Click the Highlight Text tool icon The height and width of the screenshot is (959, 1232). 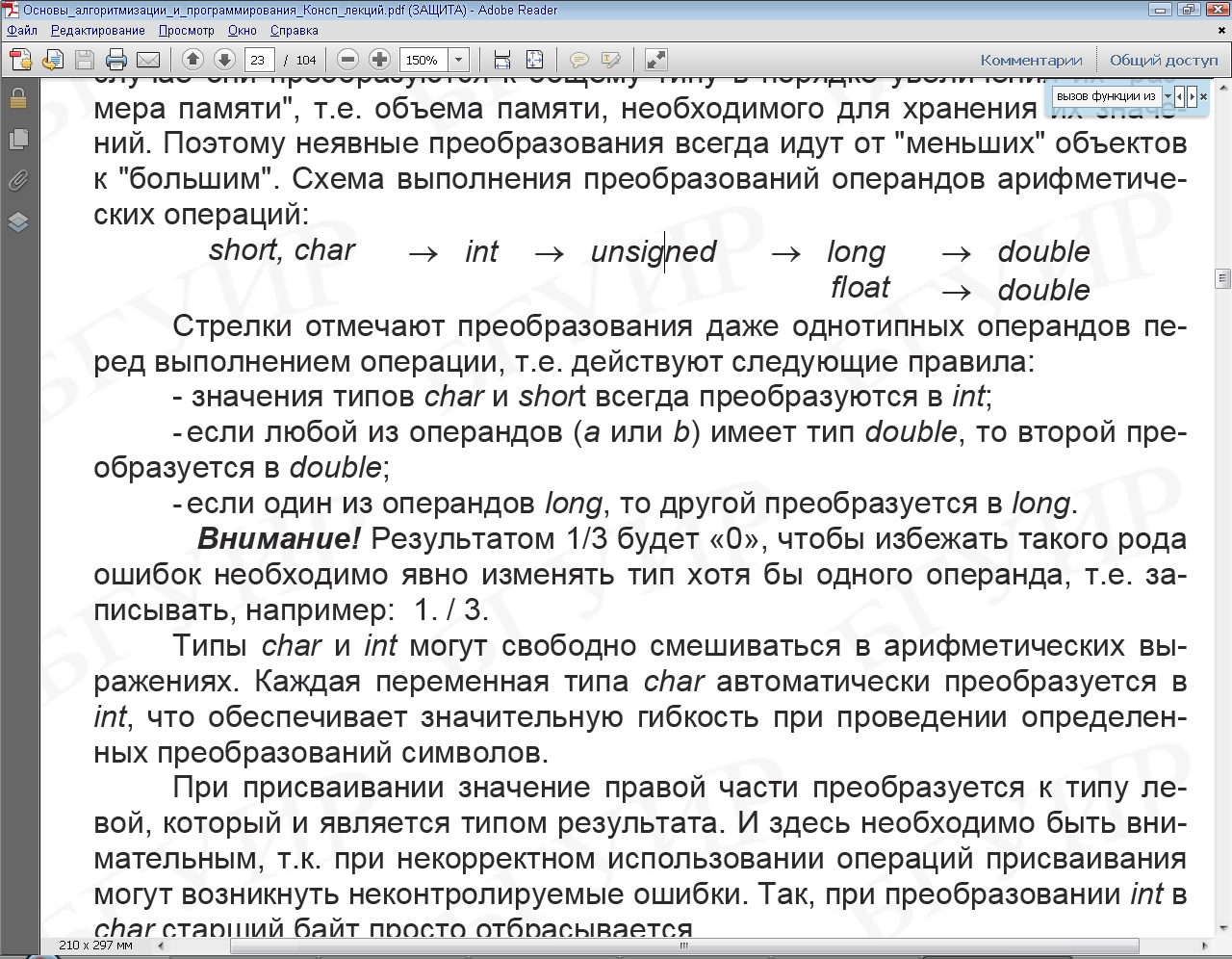pyautogui.click(x=611, y=60)
